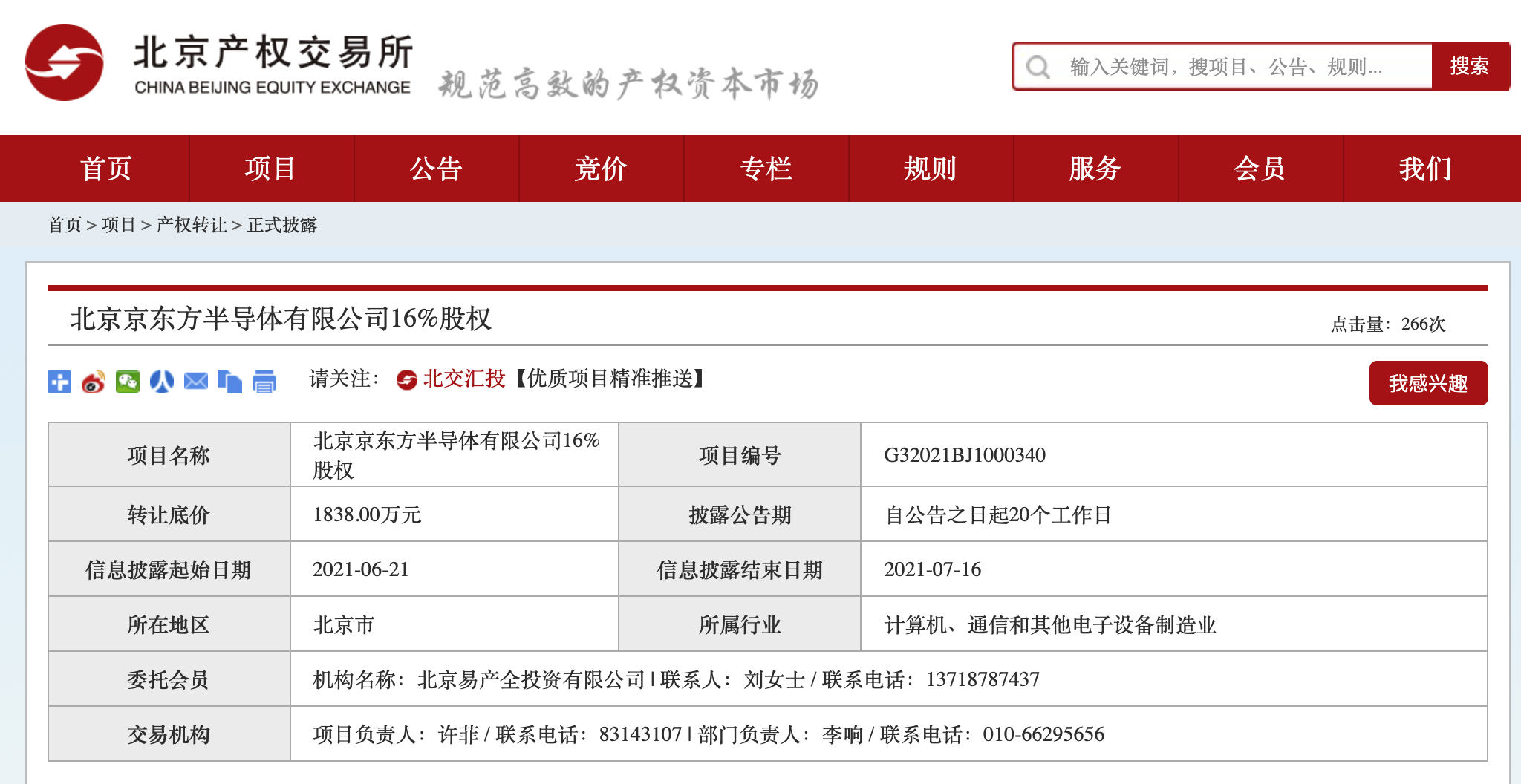
Task: Click the 信息披露起始日期 label
Action: coord(169,569)
